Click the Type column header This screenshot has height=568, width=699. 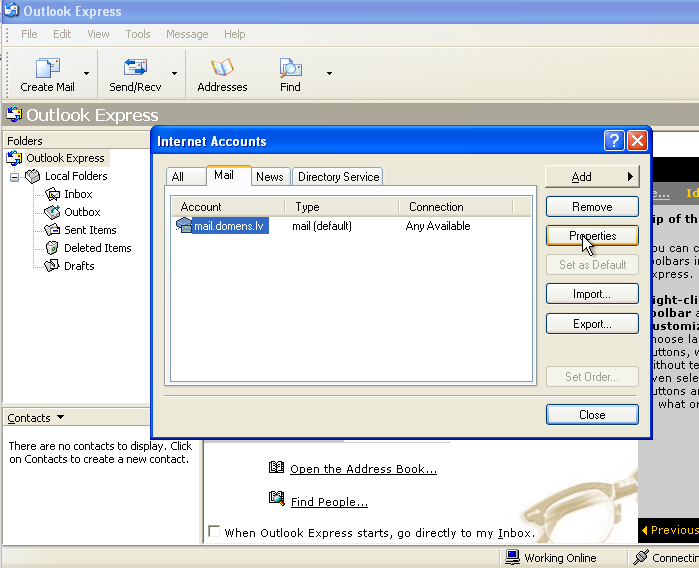click(342, 207)
